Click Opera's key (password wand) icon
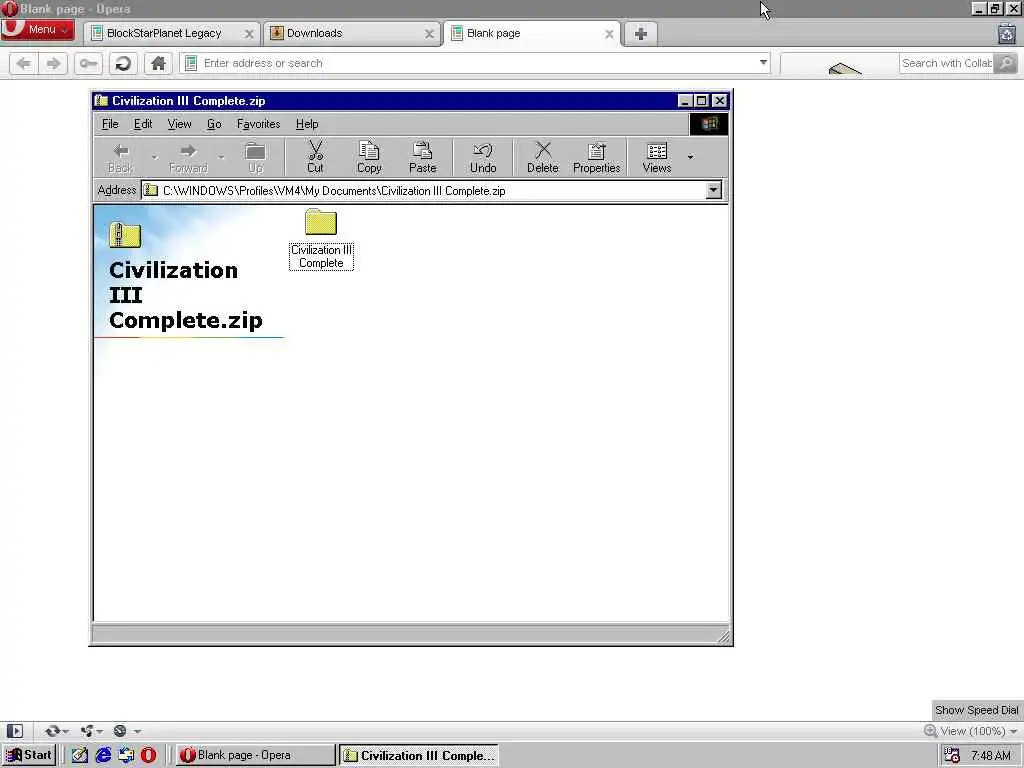 (x=88, y=63)
